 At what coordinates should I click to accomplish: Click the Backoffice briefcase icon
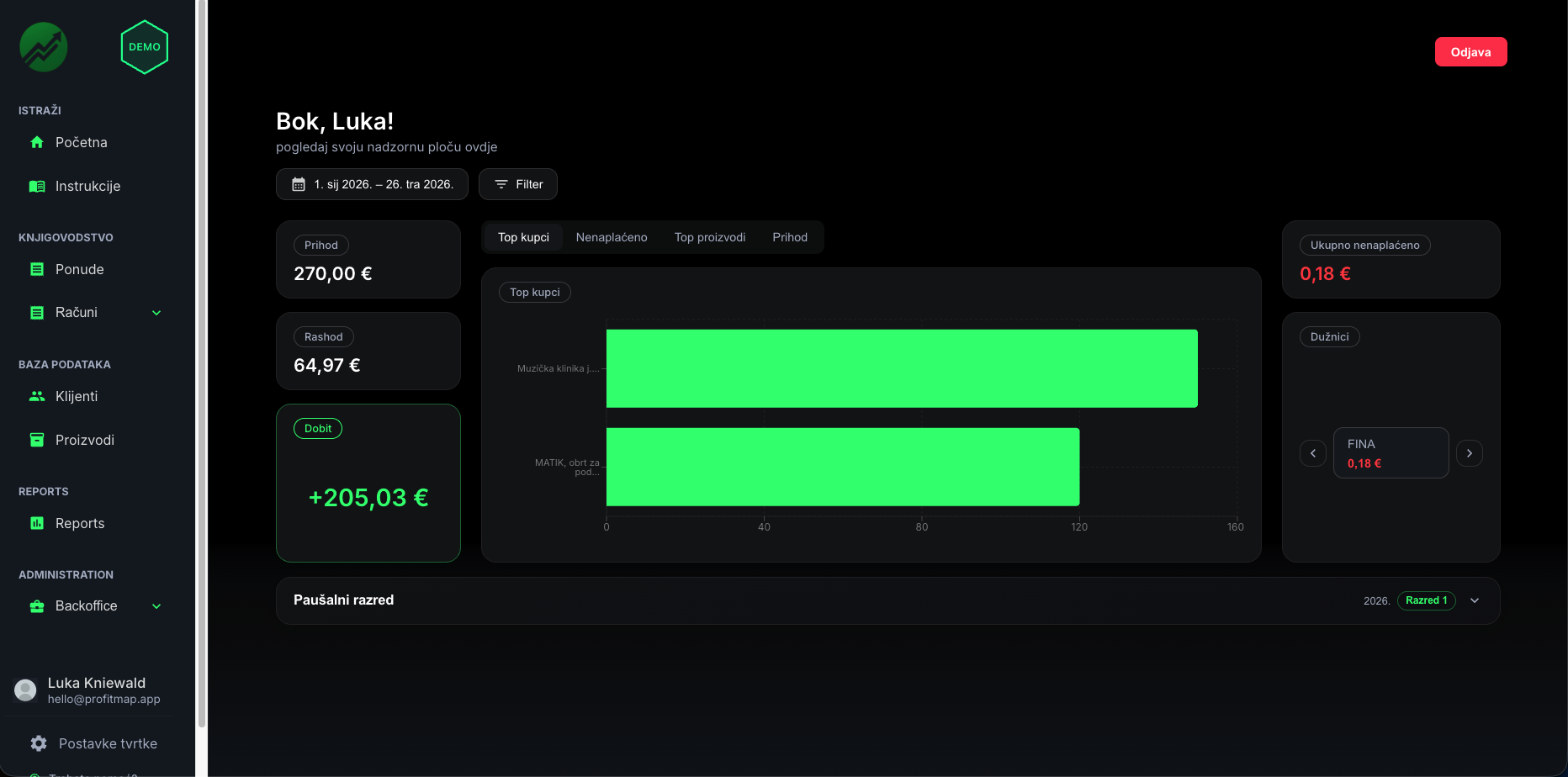coord(37,605)
